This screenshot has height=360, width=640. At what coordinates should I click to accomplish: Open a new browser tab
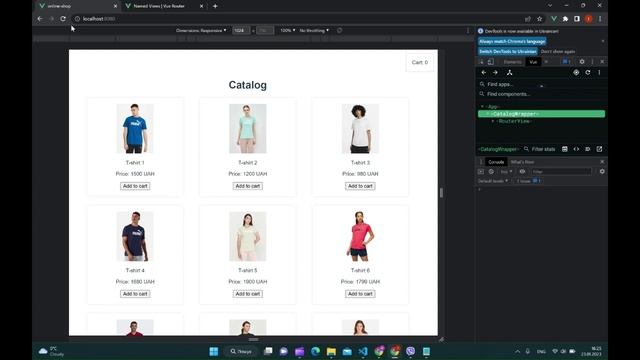pyautogui.click(x=215, y=6)
